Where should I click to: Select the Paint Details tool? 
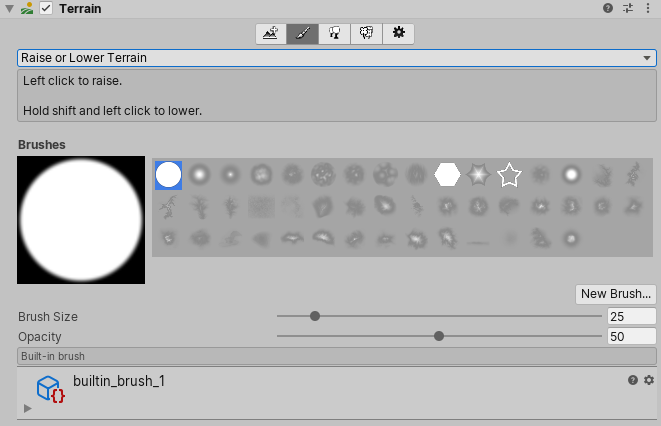[366, 33]
